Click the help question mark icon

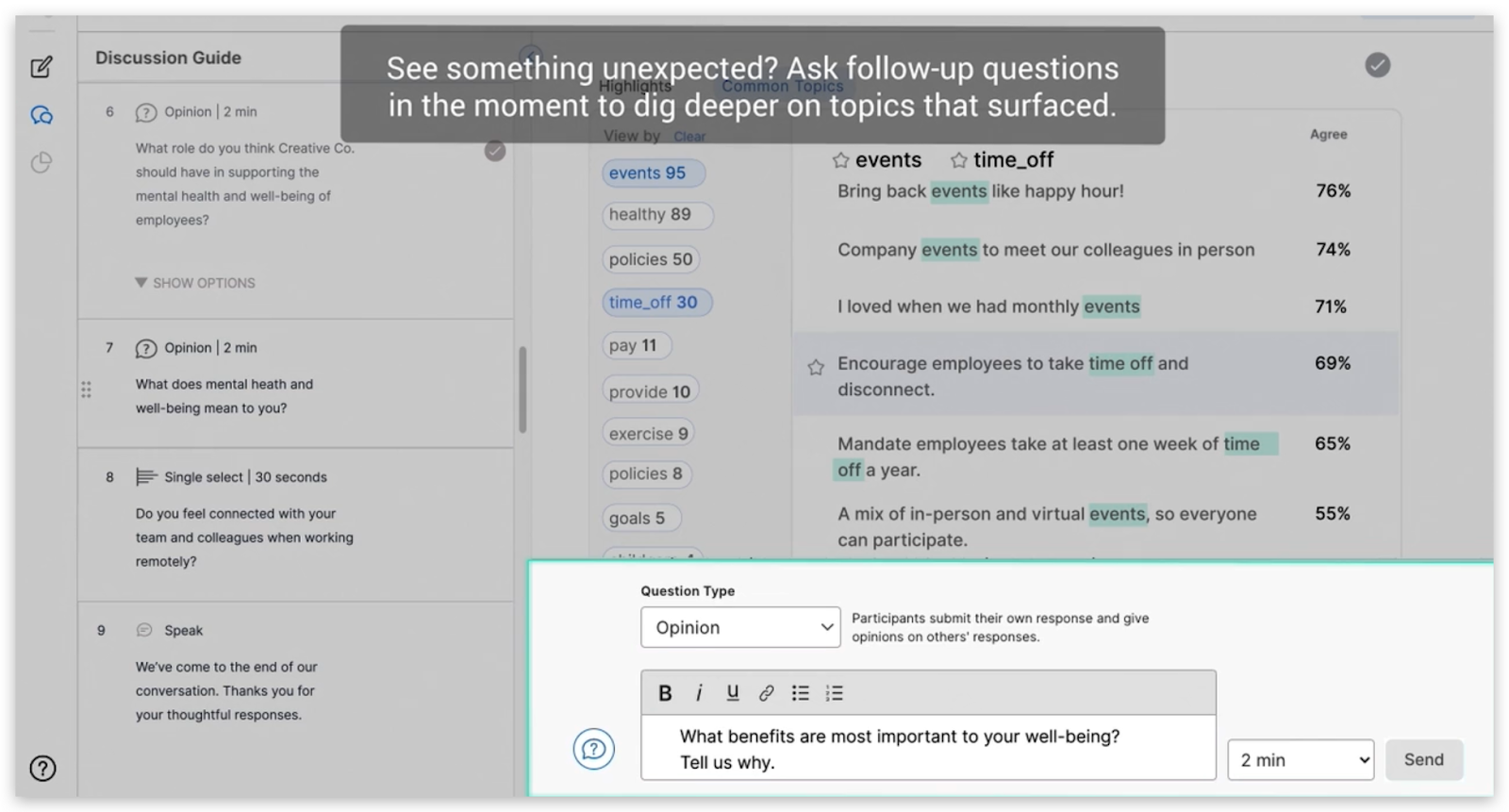coord(42,768)
